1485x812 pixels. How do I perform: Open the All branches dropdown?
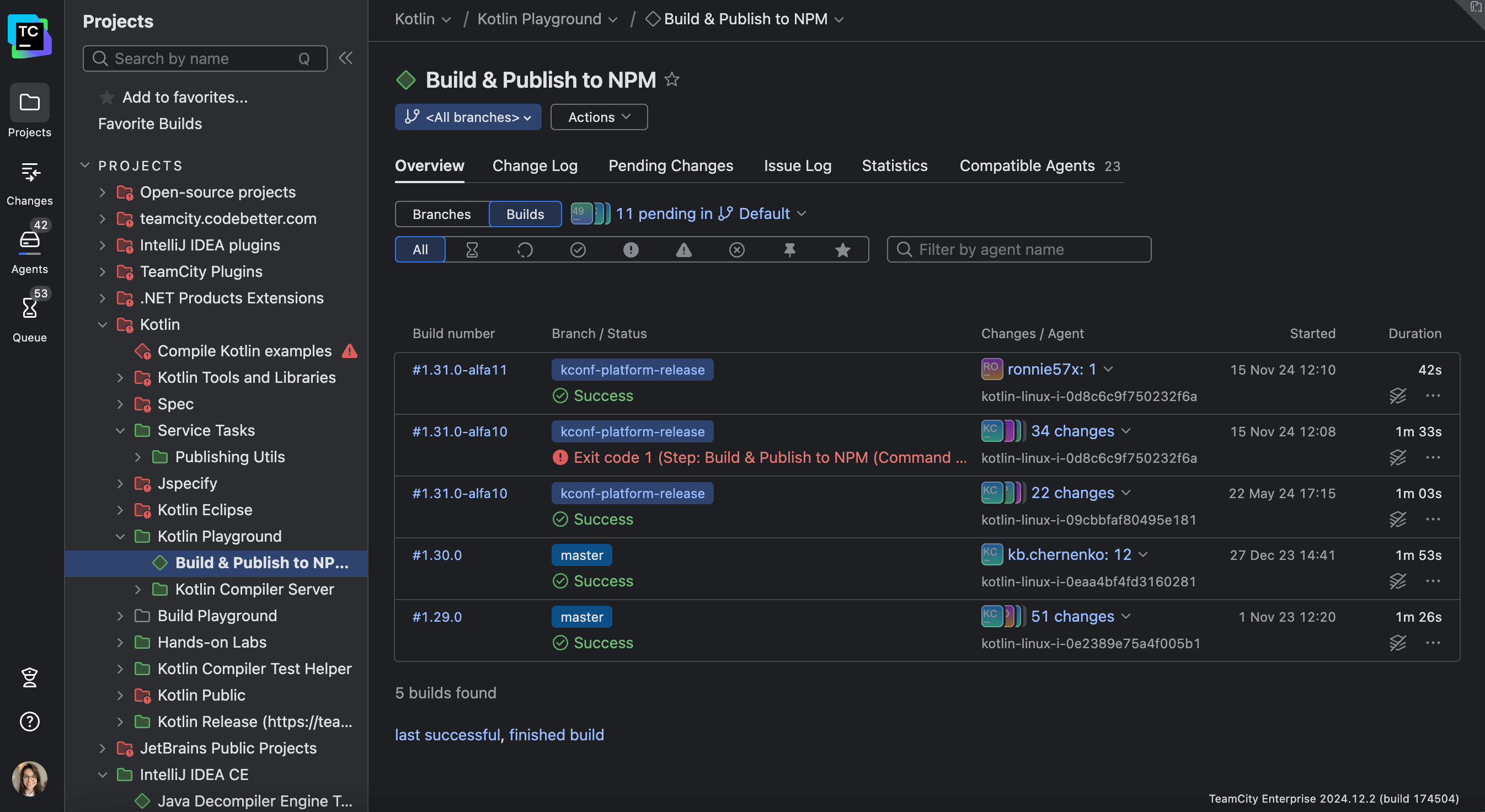click(468, 117)
